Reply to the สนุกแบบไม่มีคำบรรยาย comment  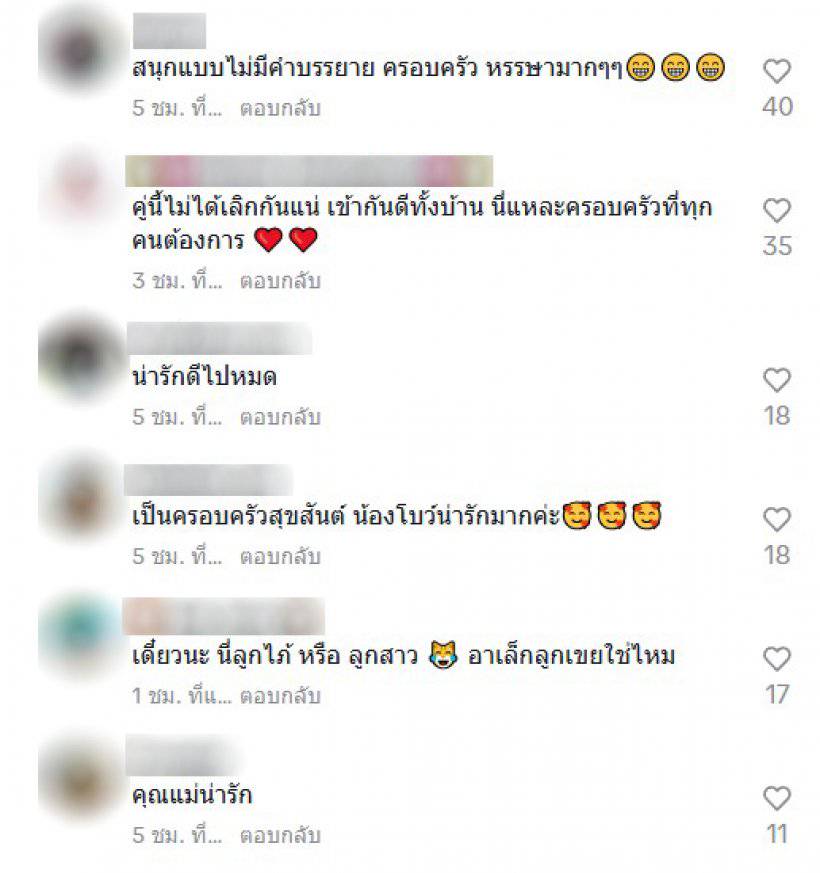click(x=280, y=108)
